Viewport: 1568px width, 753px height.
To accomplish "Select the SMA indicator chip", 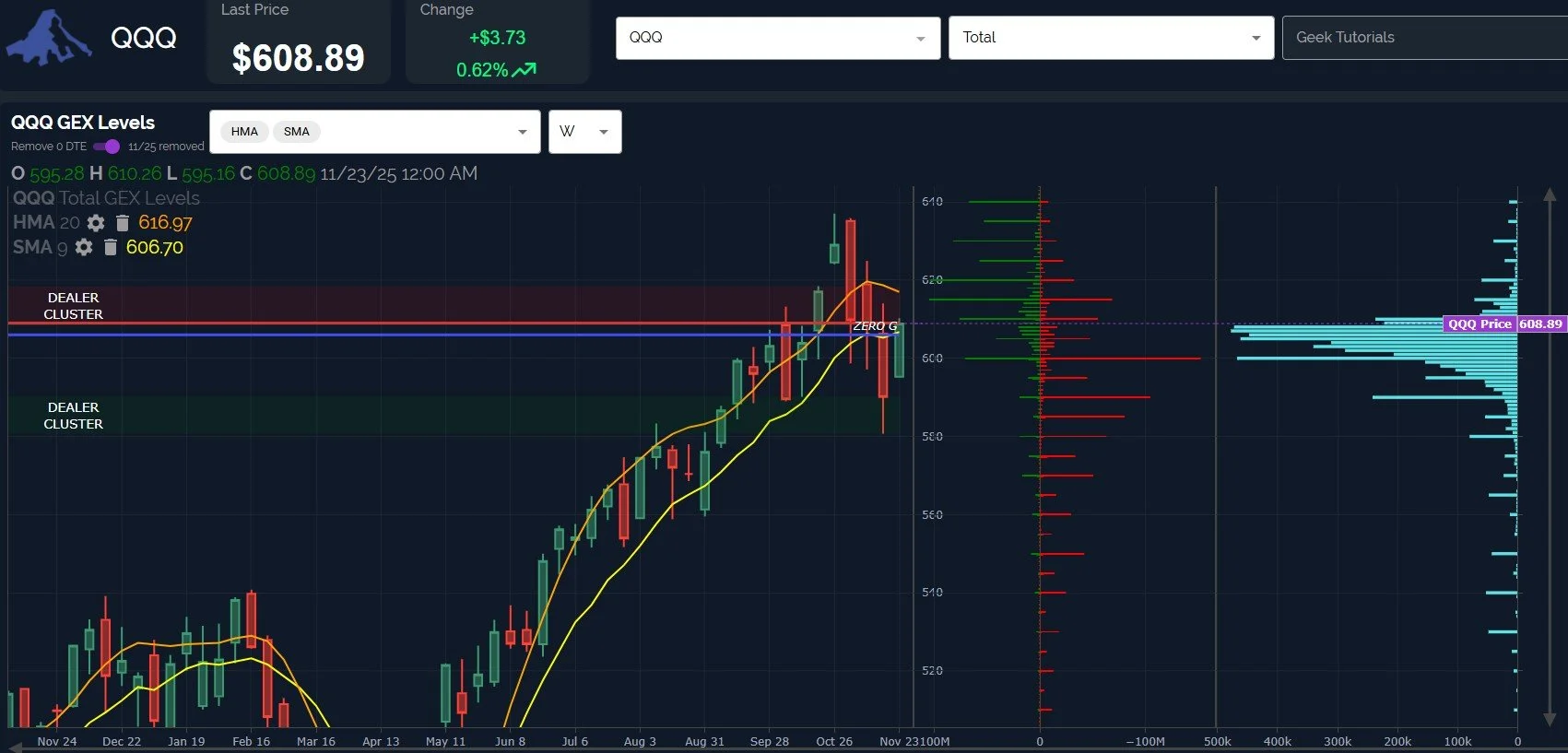I will [297, 132].
